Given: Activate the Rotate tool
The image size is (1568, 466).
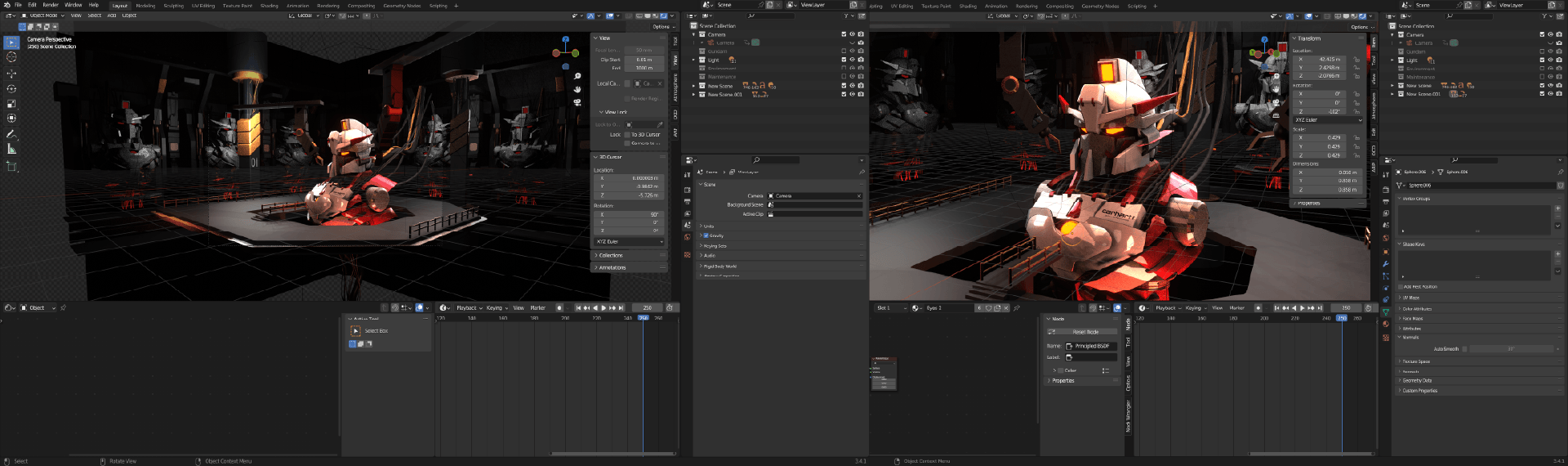Looking at the screenshot, I should tap(11, 88).
